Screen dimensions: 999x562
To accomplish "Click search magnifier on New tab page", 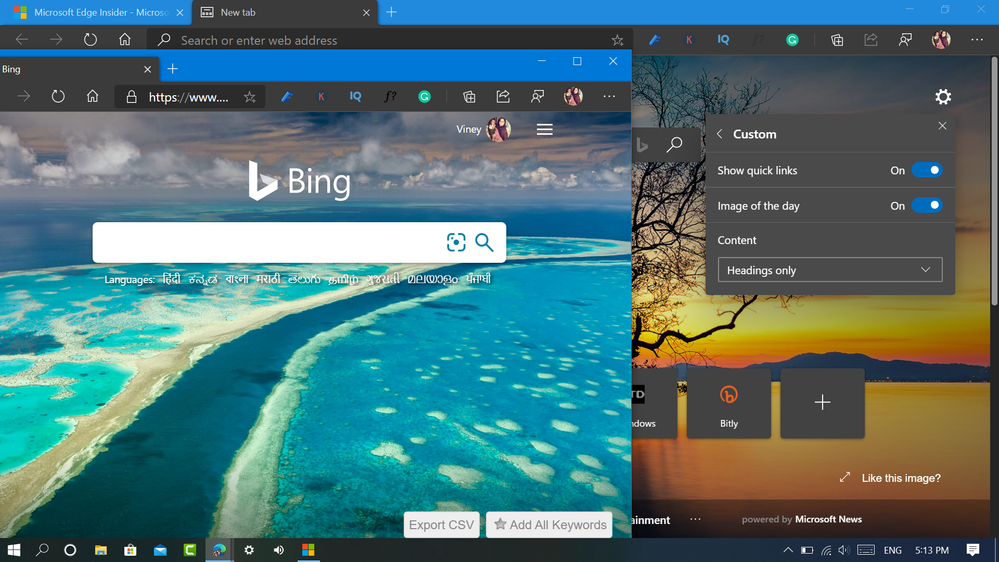I will click(x=674, y=145).
